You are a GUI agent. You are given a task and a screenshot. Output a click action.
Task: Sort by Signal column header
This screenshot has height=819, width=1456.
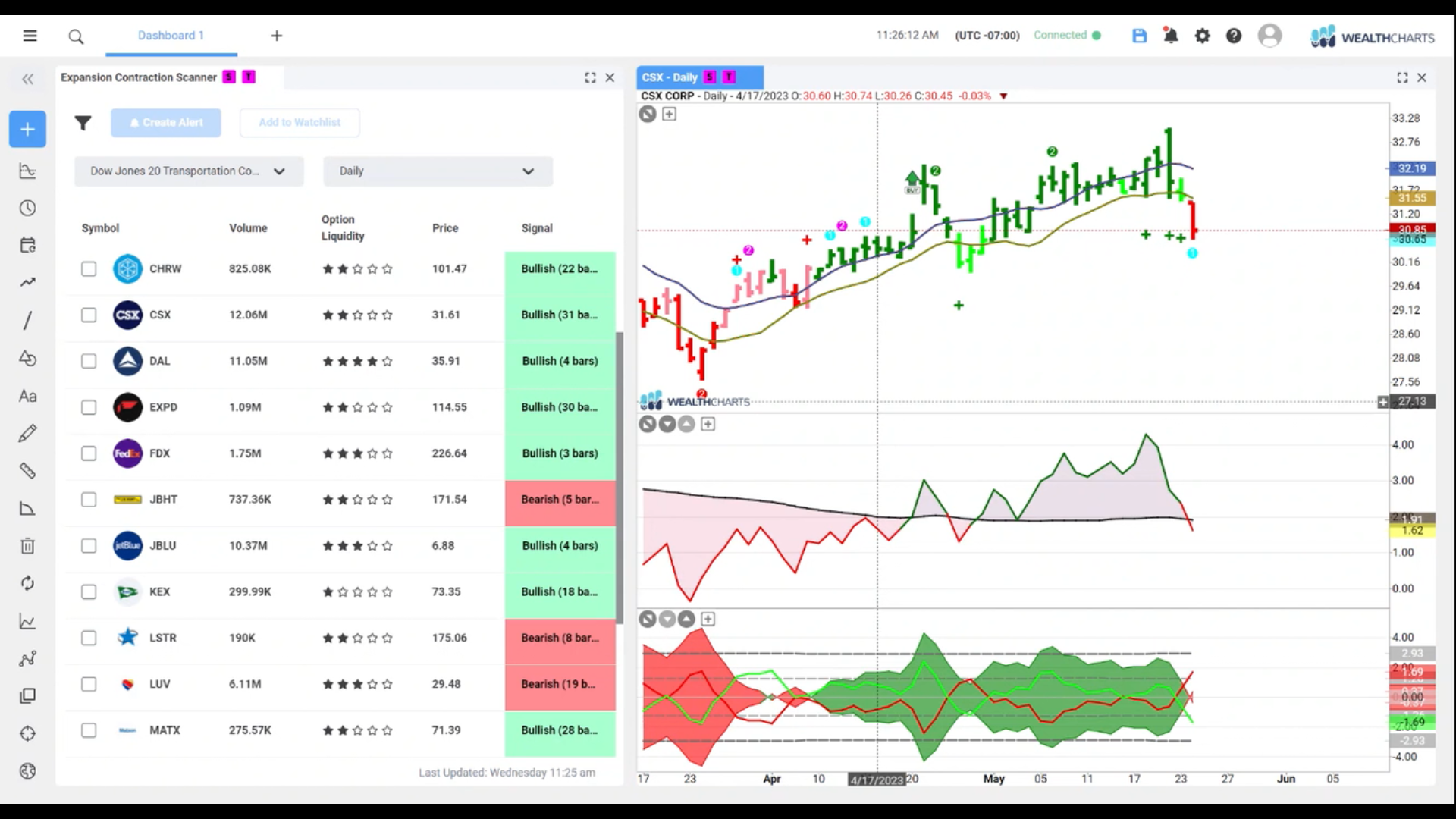(537, 228)
